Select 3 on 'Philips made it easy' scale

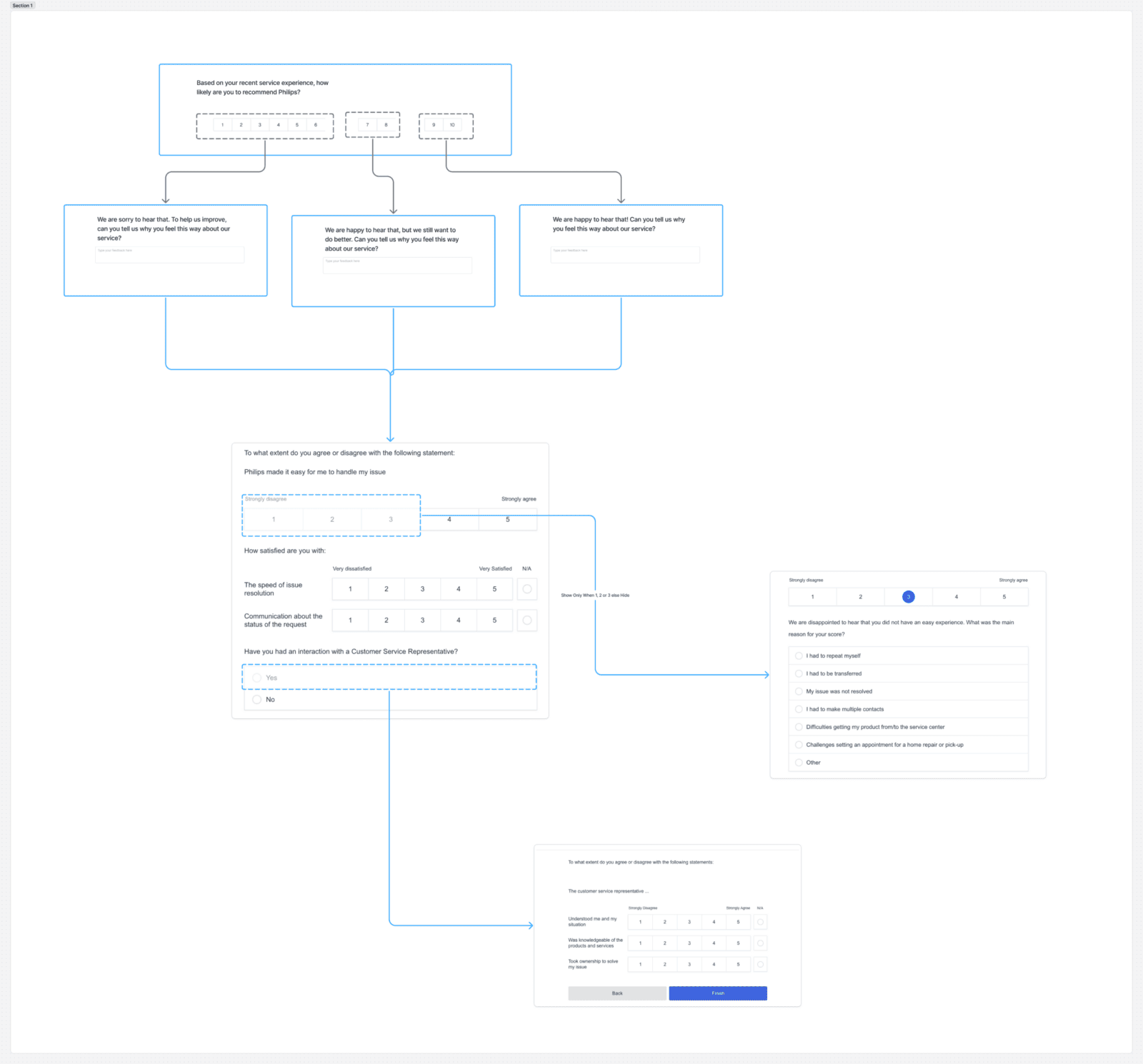tap(391, 519)
